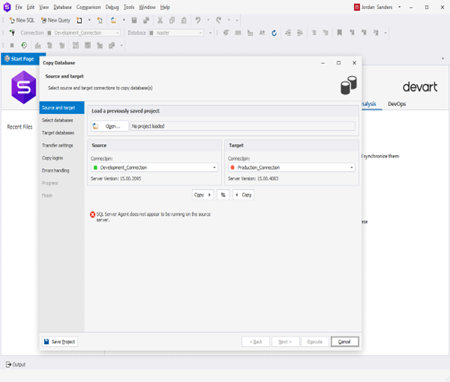Screen dimensions: 450x382
Task: Open the File menu
Action: [x=19, y=7]
